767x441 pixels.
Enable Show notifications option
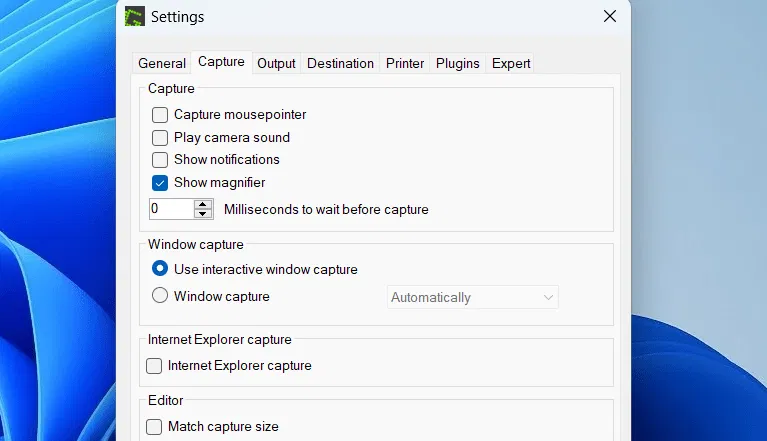(x=160, y=160)
